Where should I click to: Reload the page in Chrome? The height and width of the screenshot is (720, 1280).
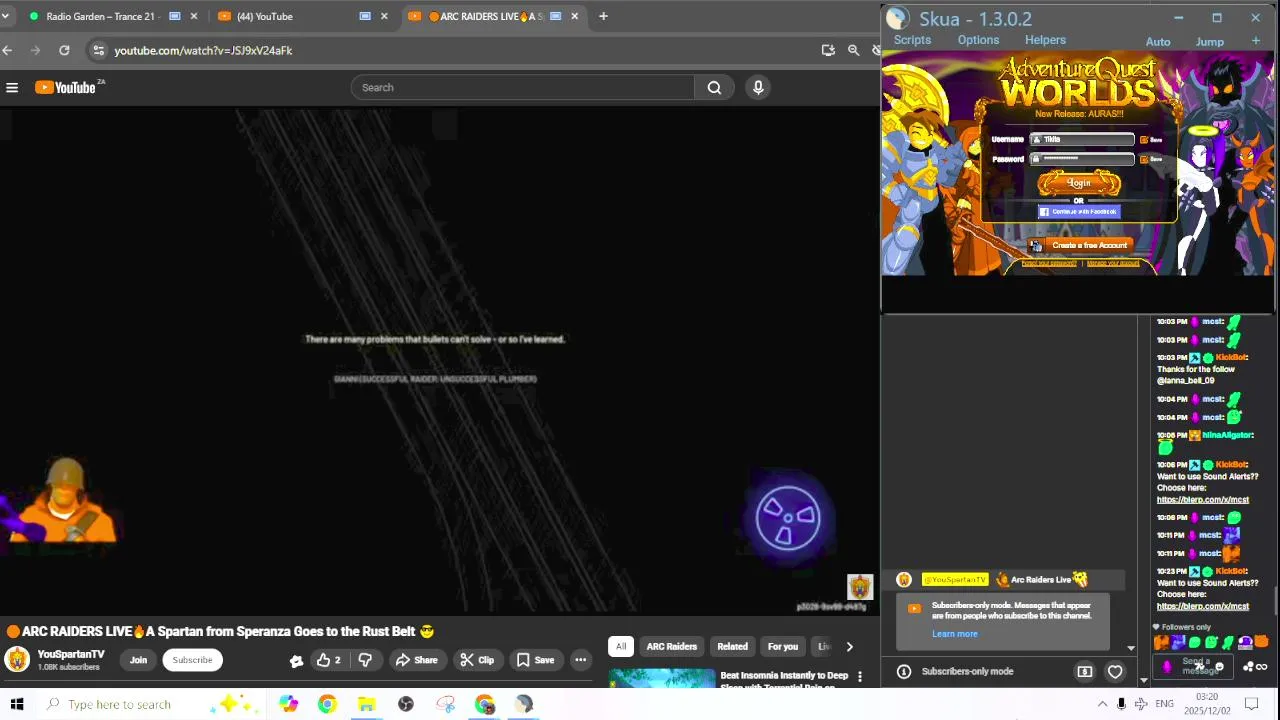(x=64, y=50)
